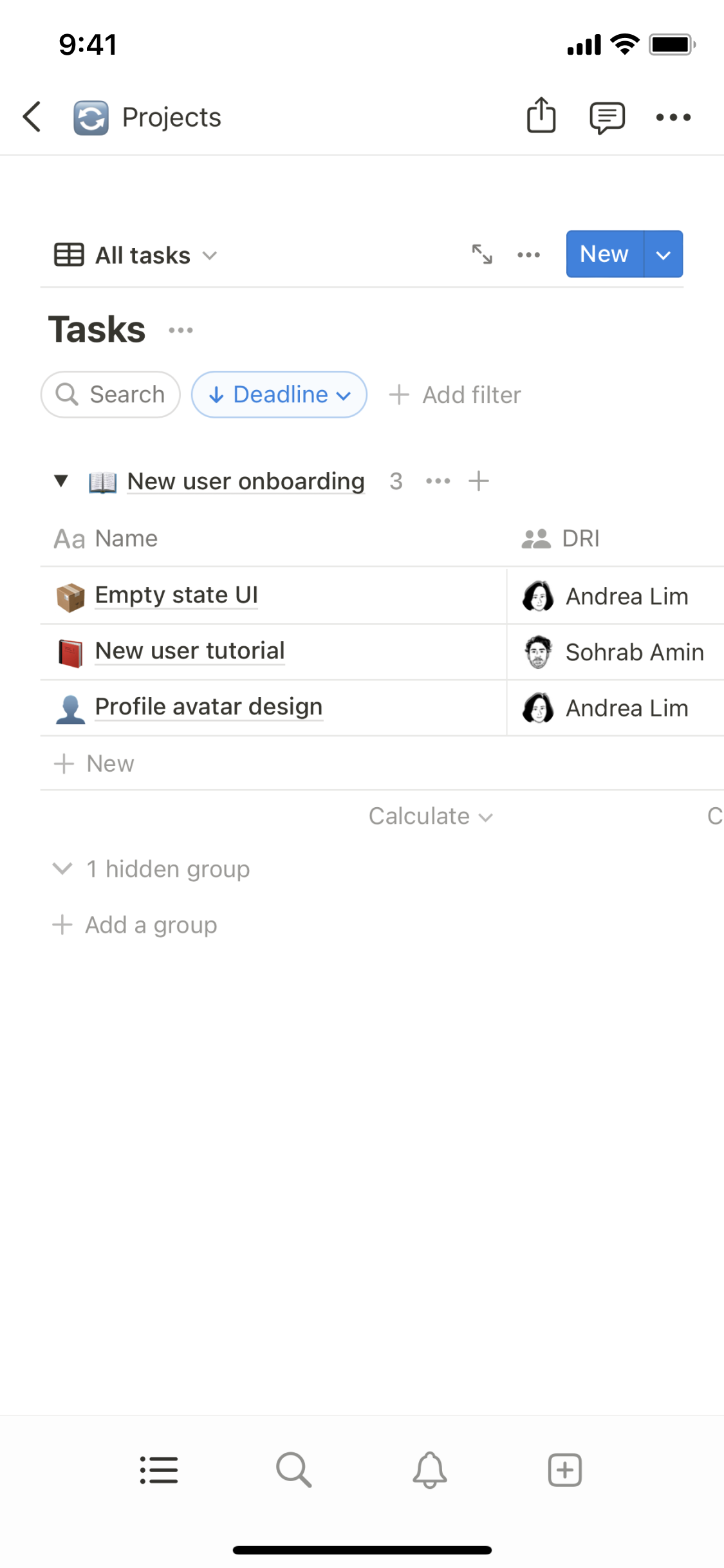The image size is (724, 1568).
Task: Open the dropdown arrow beside New button
Action: pyautogui.click(x=664, y=254)
